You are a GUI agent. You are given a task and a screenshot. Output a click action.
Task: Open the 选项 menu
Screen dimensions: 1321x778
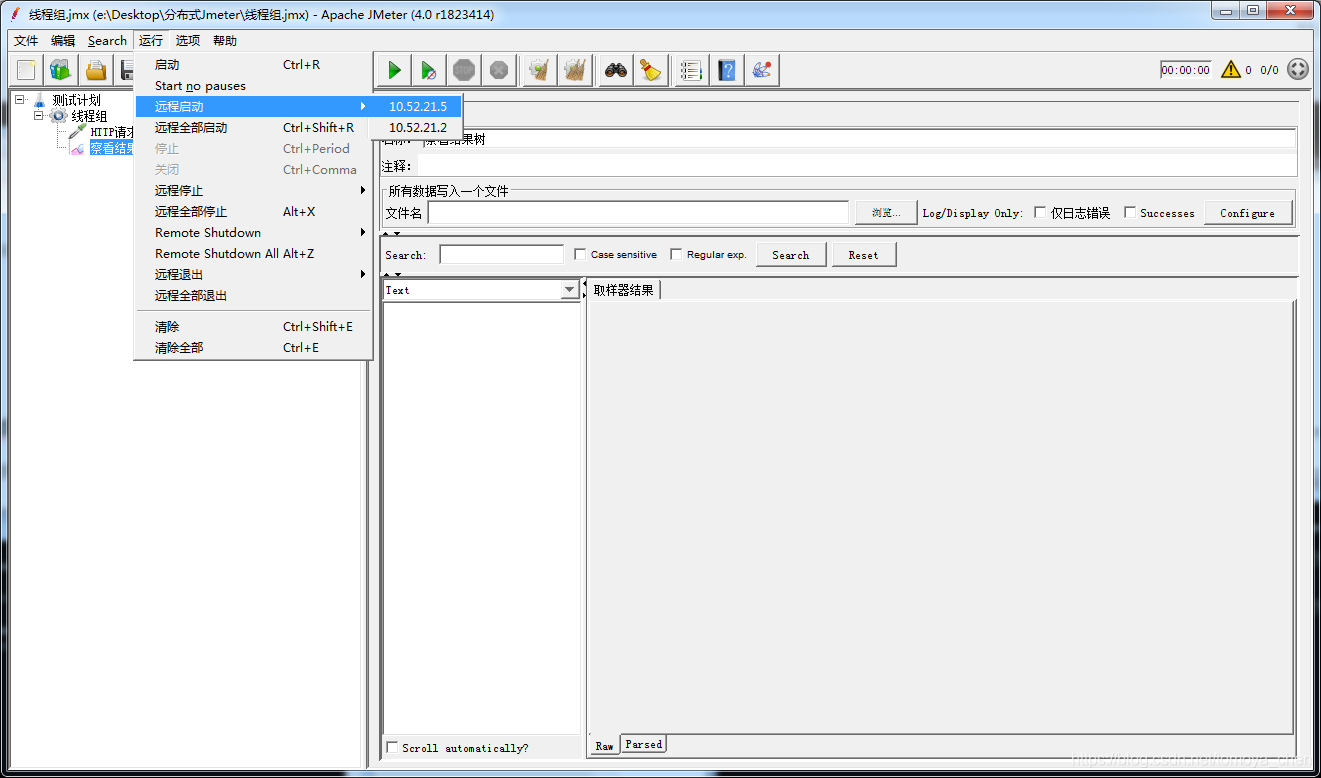coord(188,41)
